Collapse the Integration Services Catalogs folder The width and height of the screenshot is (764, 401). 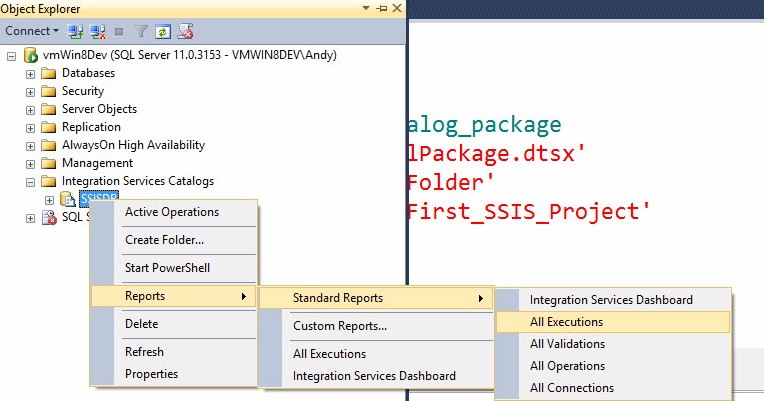click(30, 183)
